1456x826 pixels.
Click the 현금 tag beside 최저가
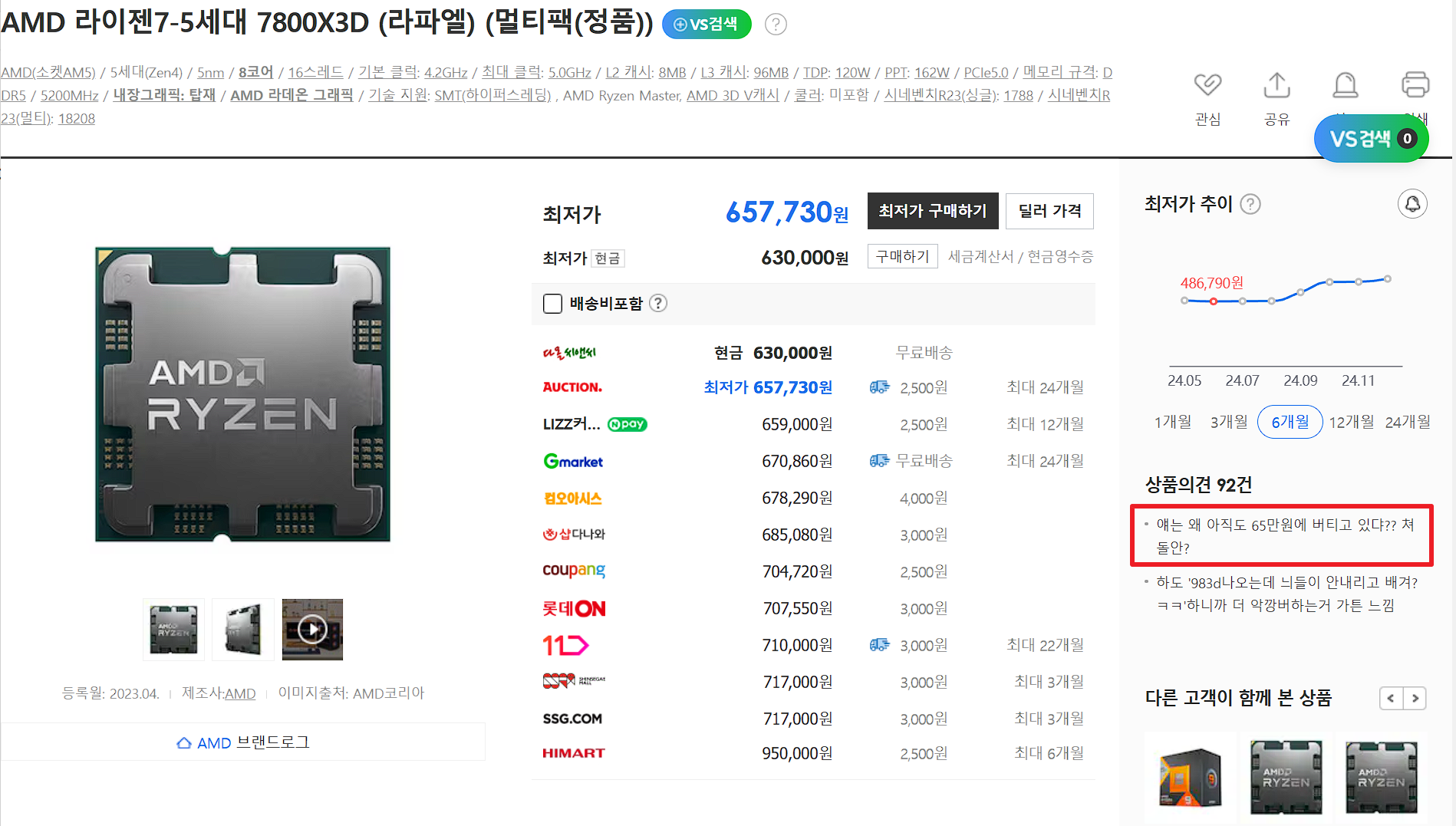pyautogui.click(x=608, y=258)
